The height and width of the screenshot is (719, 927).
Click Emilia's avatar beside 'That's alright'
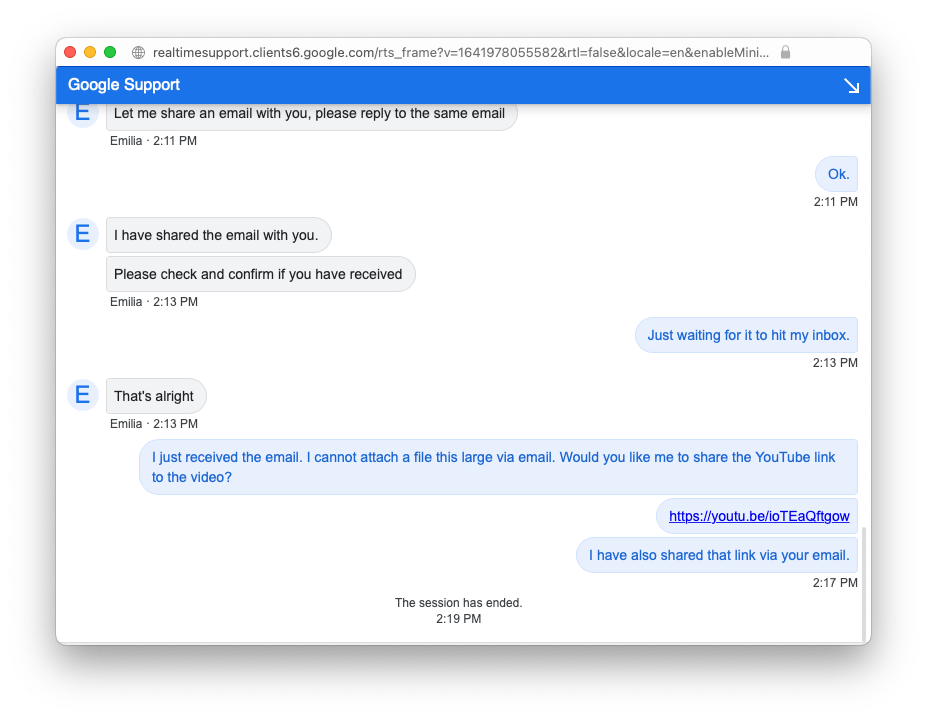[82, 395]
